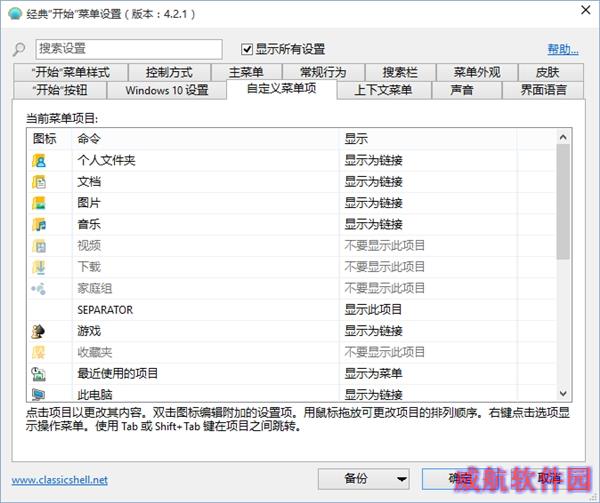Open the 常规行为 tab
The width and height of the screenshot is (600, 503).
click(323, 72)
